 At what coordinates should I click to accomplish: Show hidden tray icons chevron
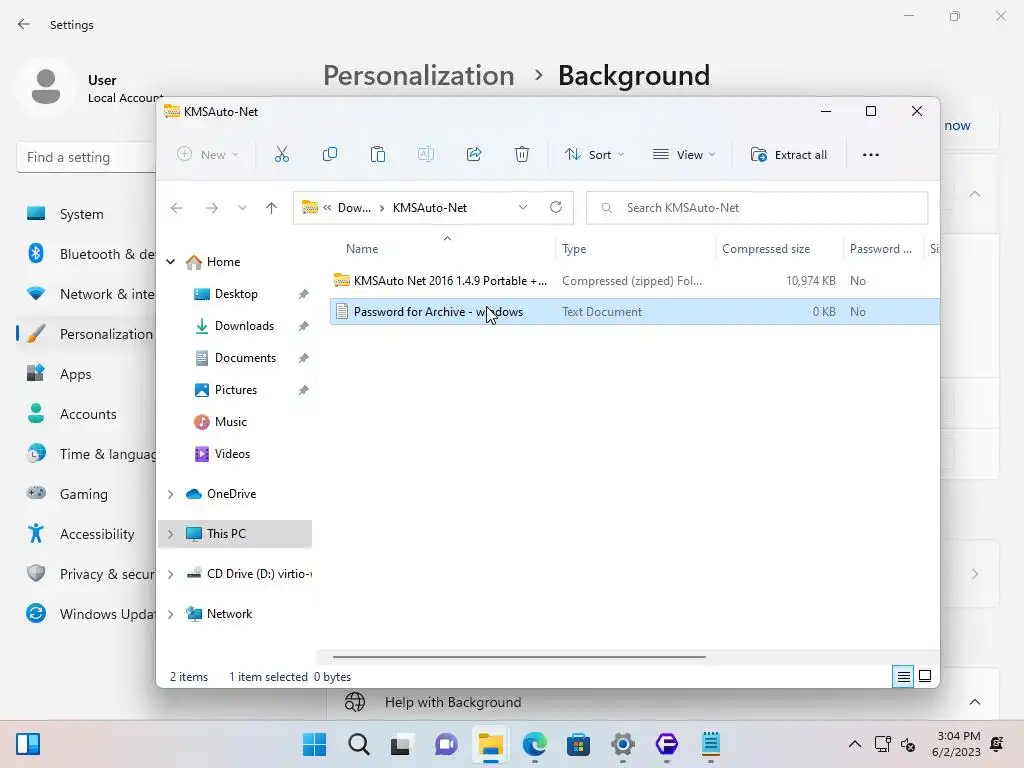[854, 744]
